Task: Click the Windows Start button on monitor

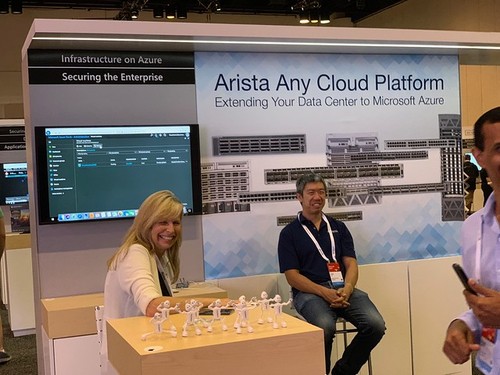Action: tap(53, 219)
